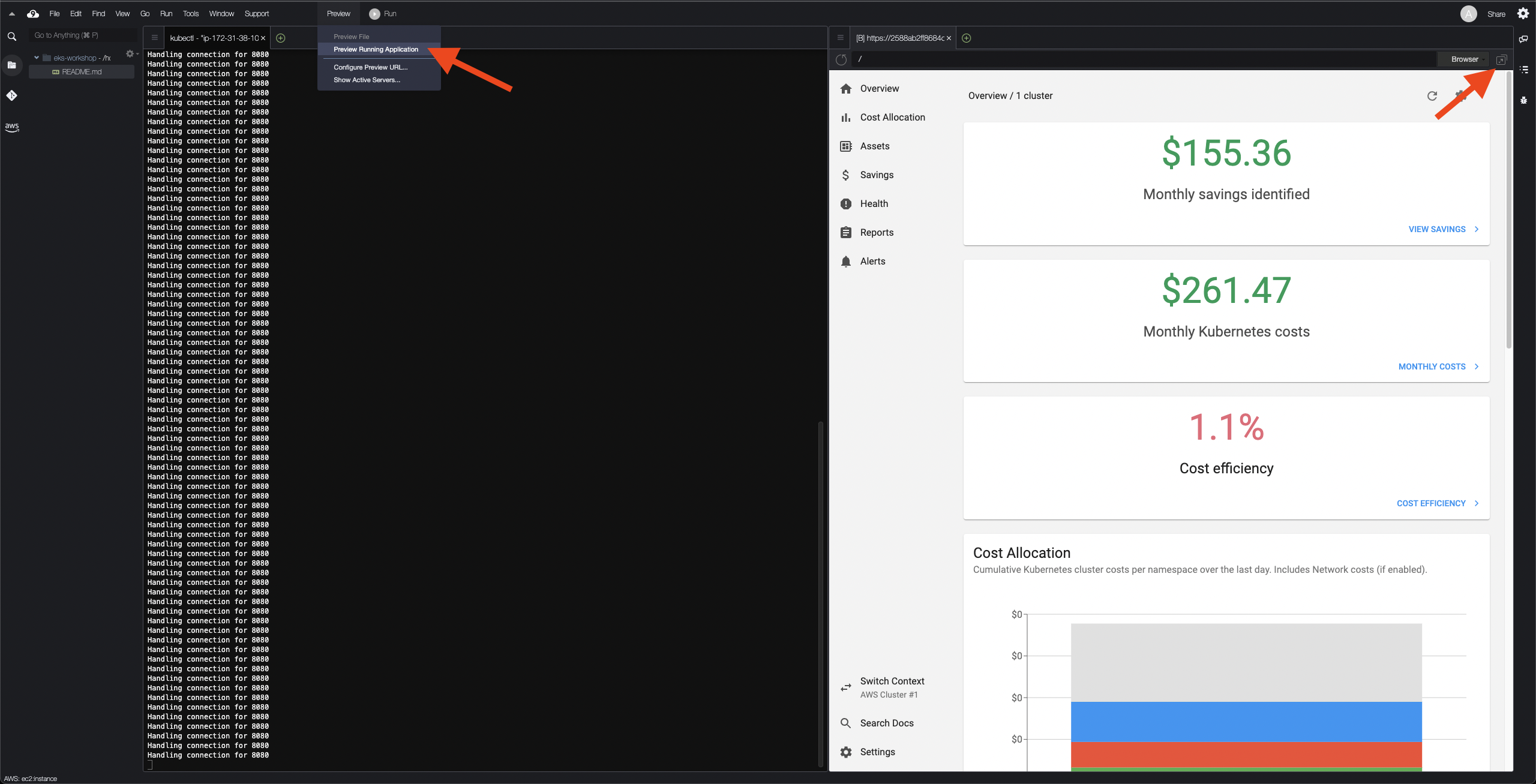Image resolution: width=1536 pixels, height=784 pixels.
Task: Open the Alerts bell page
Action: [x=872, y=261]
